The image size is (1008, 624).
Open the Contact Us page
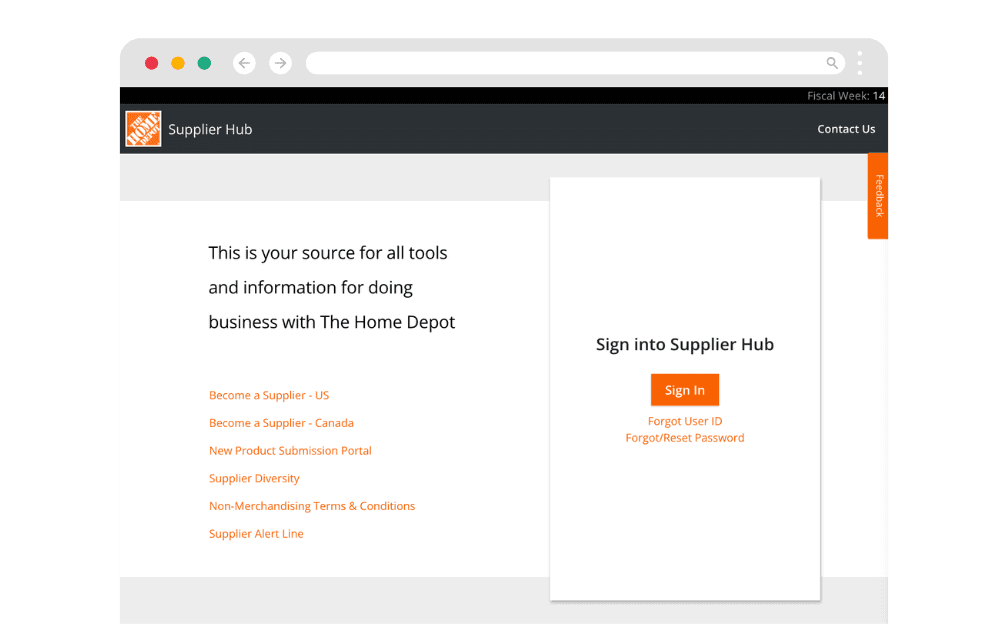point(846,129)
